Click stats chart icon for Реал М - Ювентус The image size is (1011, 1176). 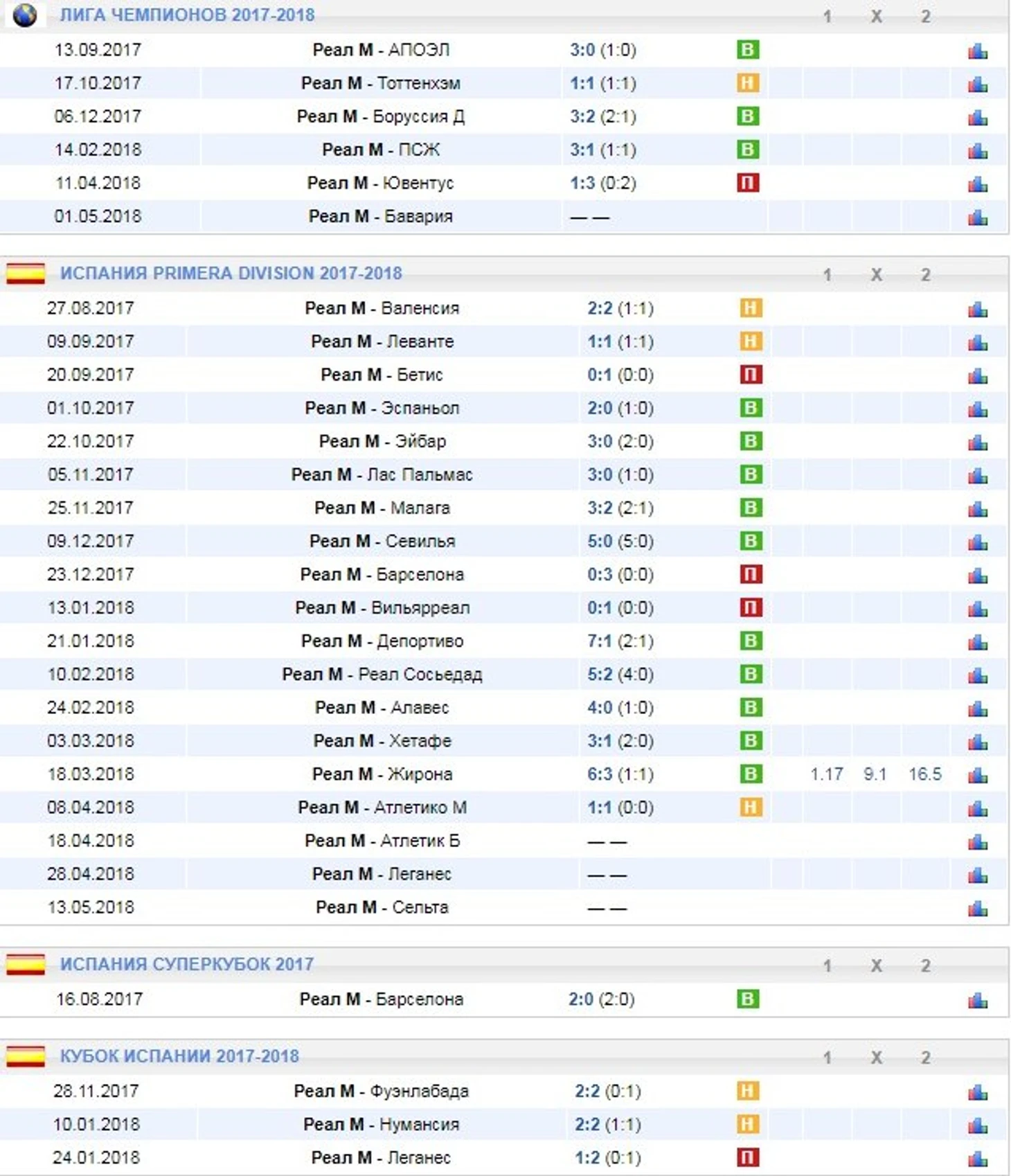[x=978, y=184]
